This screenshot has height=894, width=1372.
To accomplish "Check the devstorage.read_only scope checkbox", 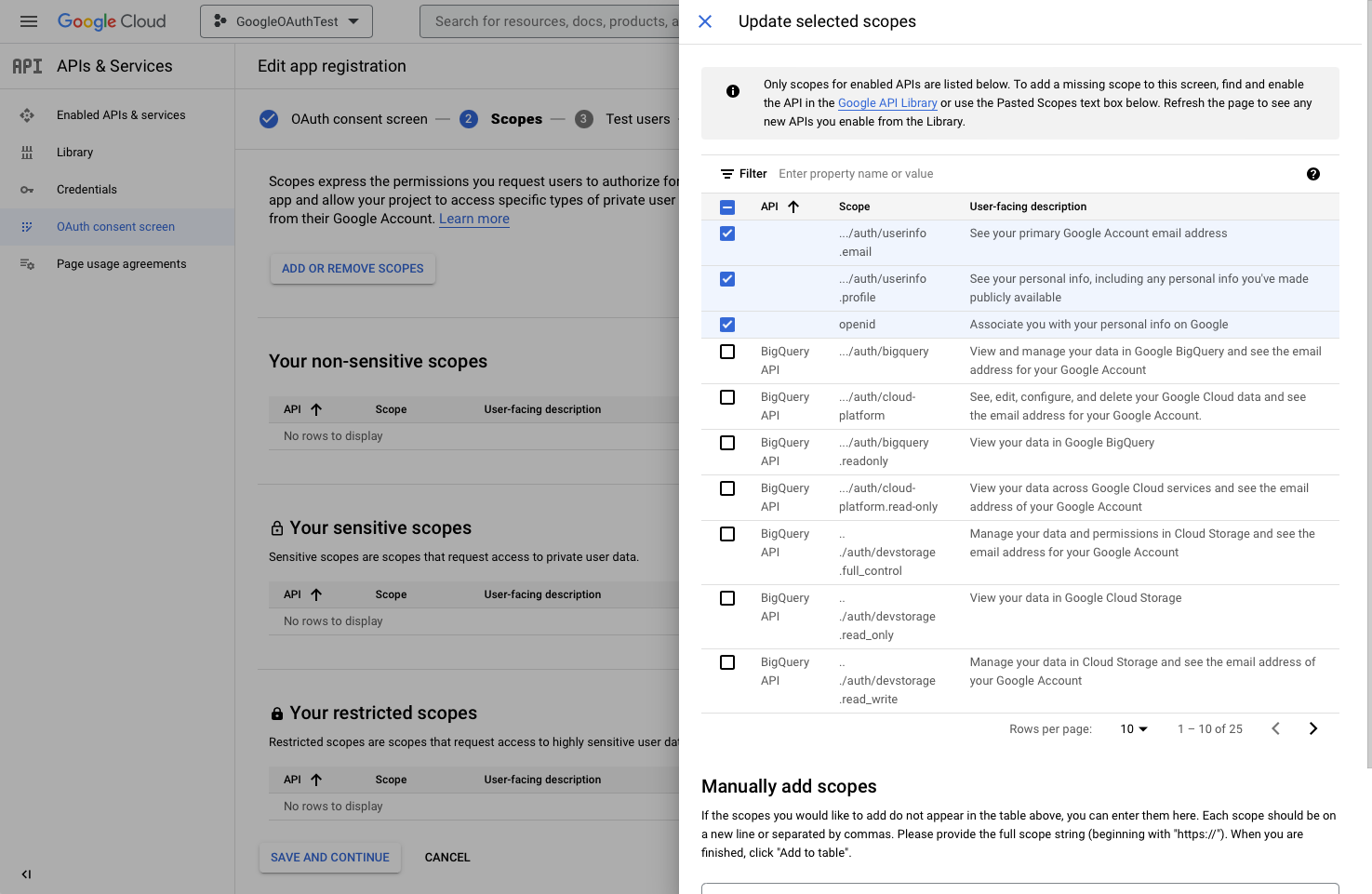I will (727, 598).
